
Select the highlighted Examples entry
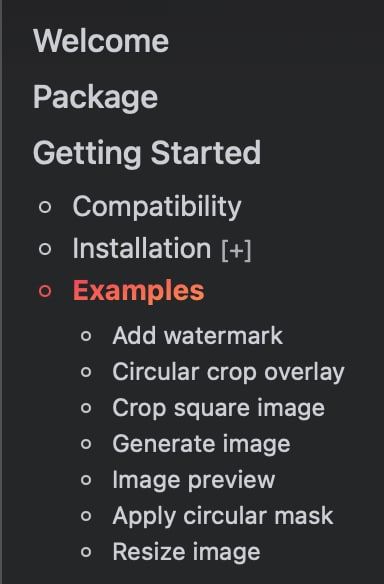click(138, 291)
